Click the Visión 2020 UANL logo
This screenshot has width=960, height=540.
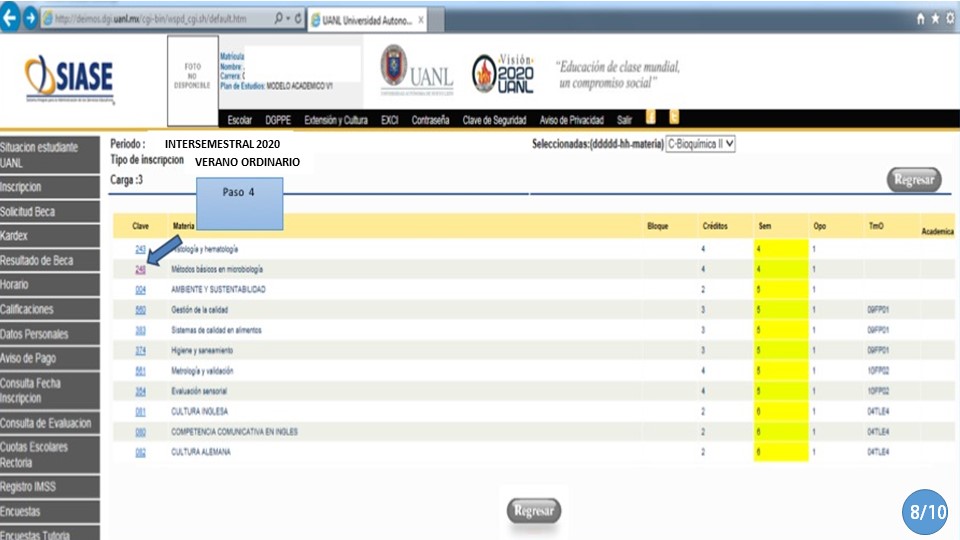pos(503,73)
